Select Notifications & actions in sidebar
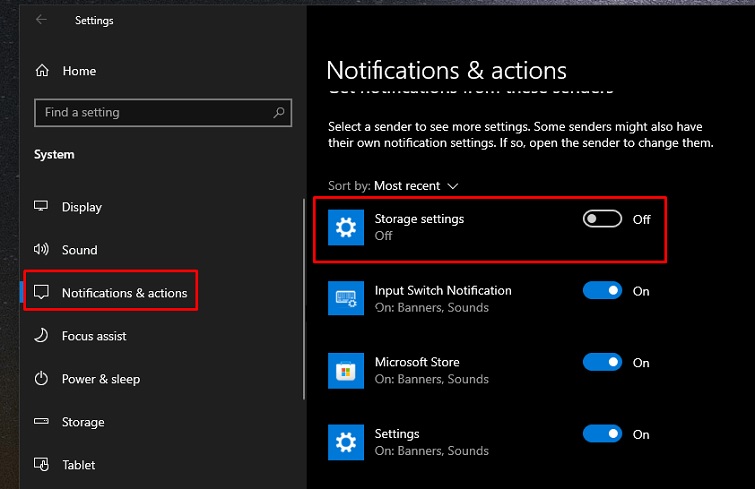This screenshot has width=755, height=489. click(x=124, y=293)
